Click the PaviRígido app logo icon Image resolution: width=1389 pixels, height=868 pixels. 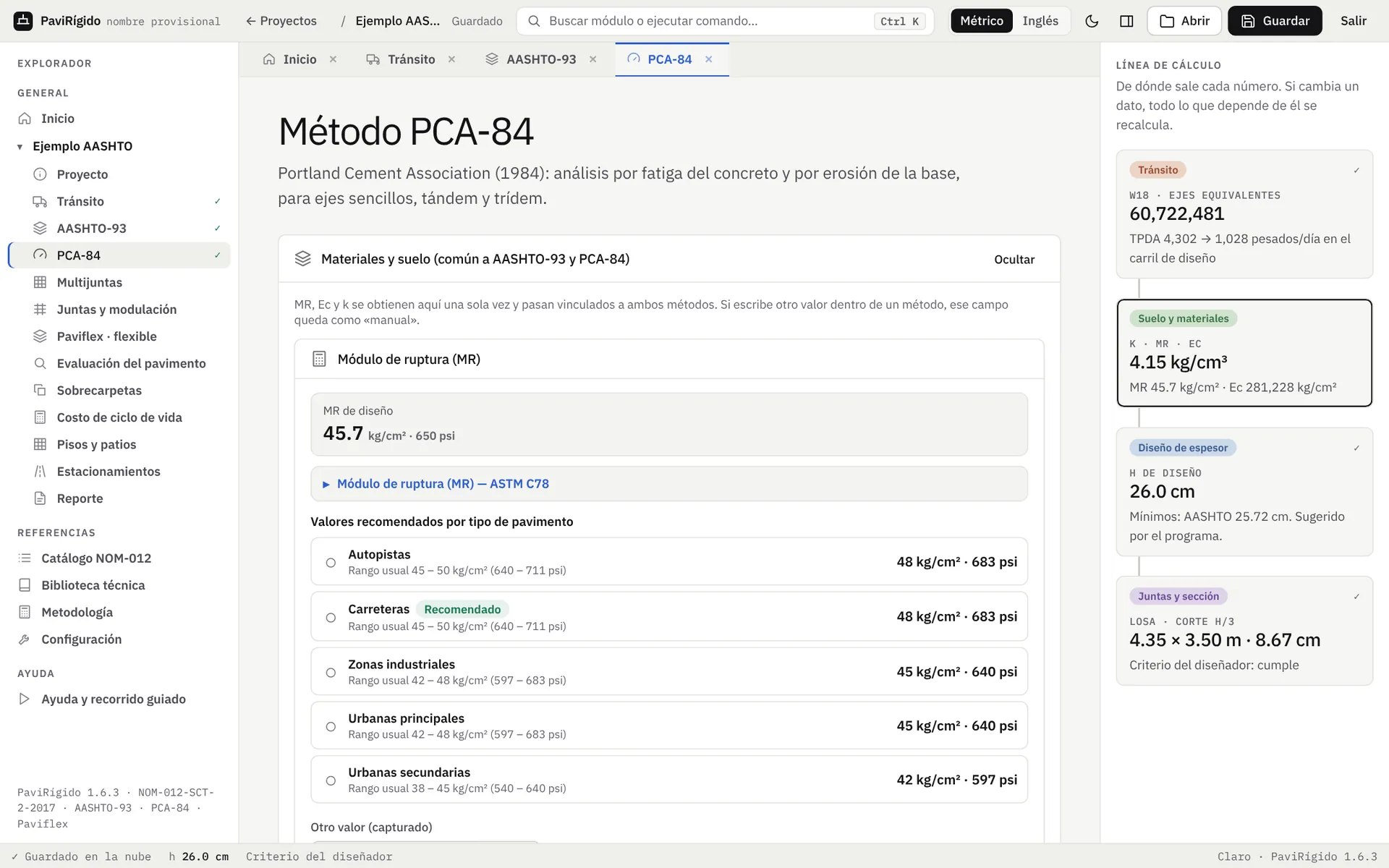(23, 21)
